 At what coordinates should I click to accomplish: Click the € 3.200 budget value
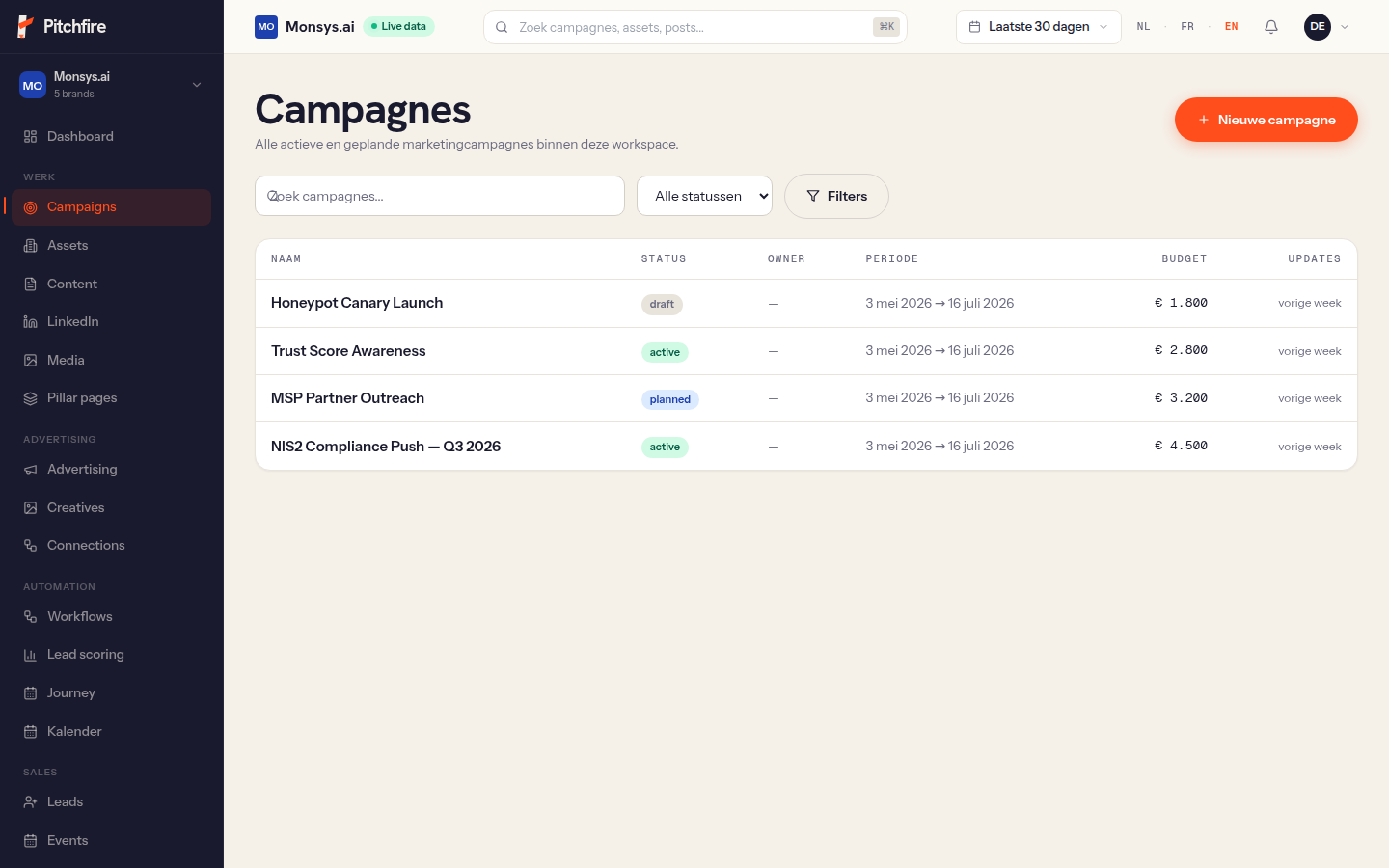[1181, 398]
